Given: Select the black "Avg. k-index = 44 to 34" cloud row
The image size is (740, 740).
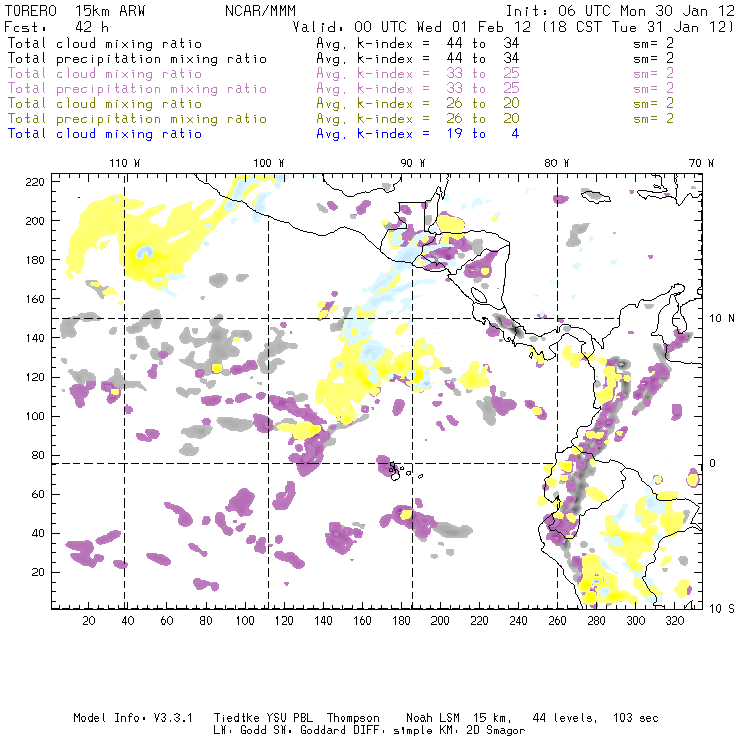Looking at the screenshot, I should click(x=418, y=43).
